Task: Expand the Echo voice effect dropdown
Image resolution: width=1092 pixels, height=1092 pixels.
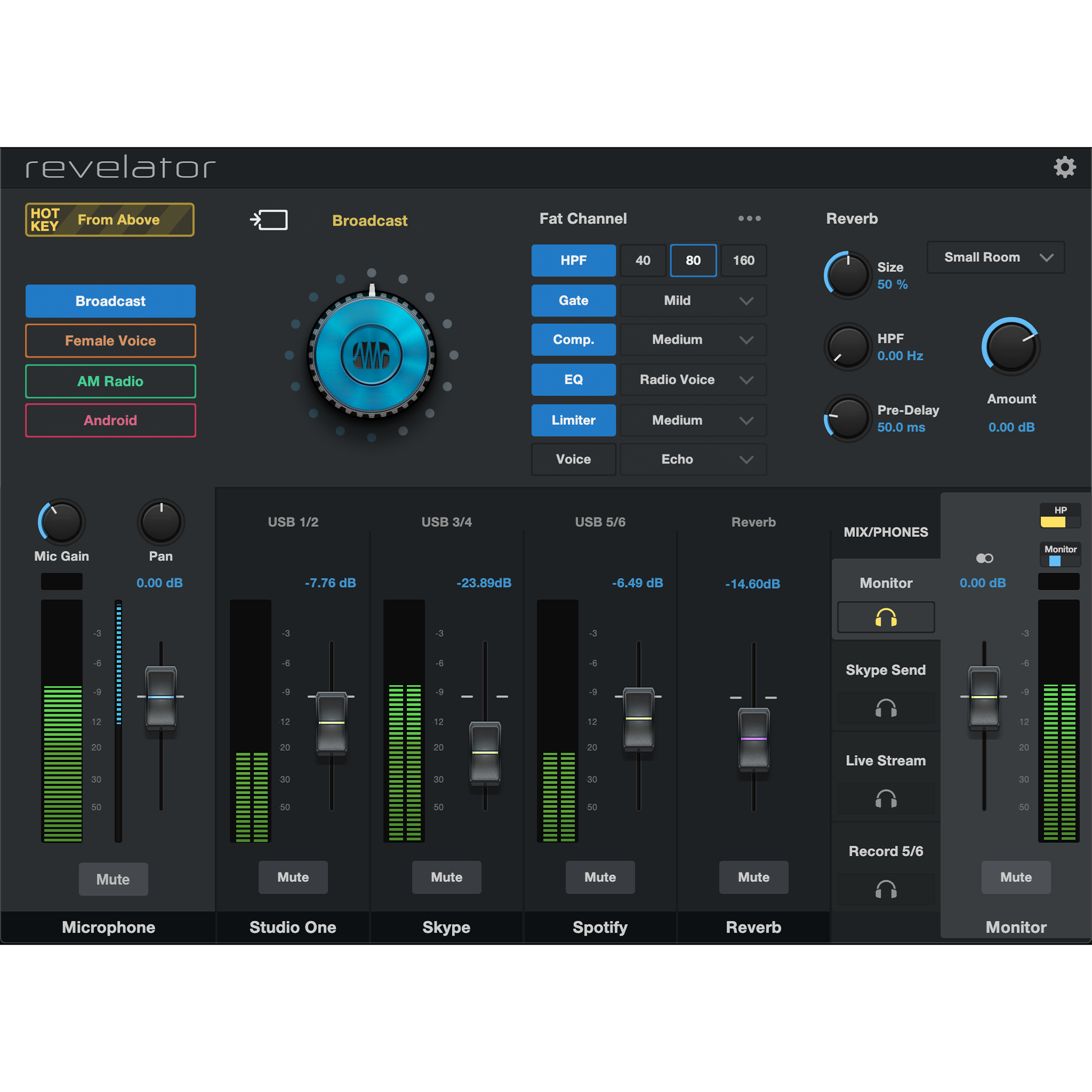Action: click(693, 459)
